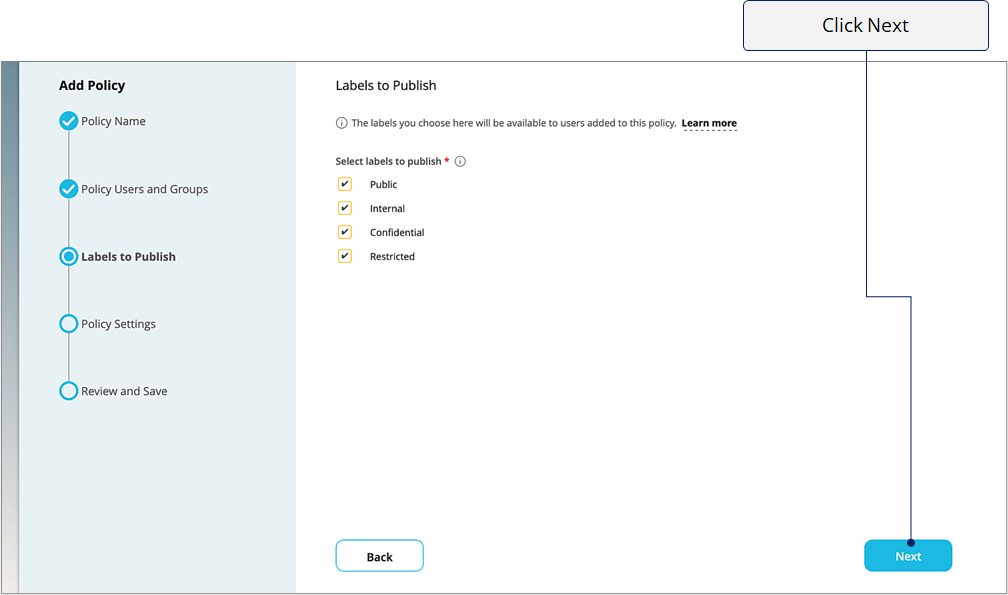The height and width of the screenshot is (595, 1008).
Task: Click the Policy Settings step circle
Action: point(69,323)
